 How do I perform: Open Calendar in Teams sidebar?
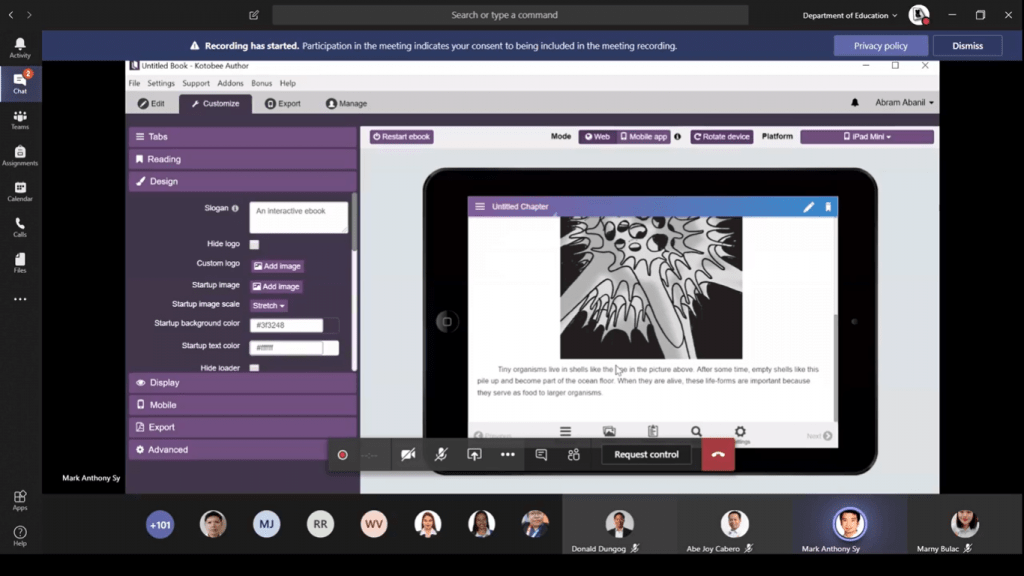[20, 191]
